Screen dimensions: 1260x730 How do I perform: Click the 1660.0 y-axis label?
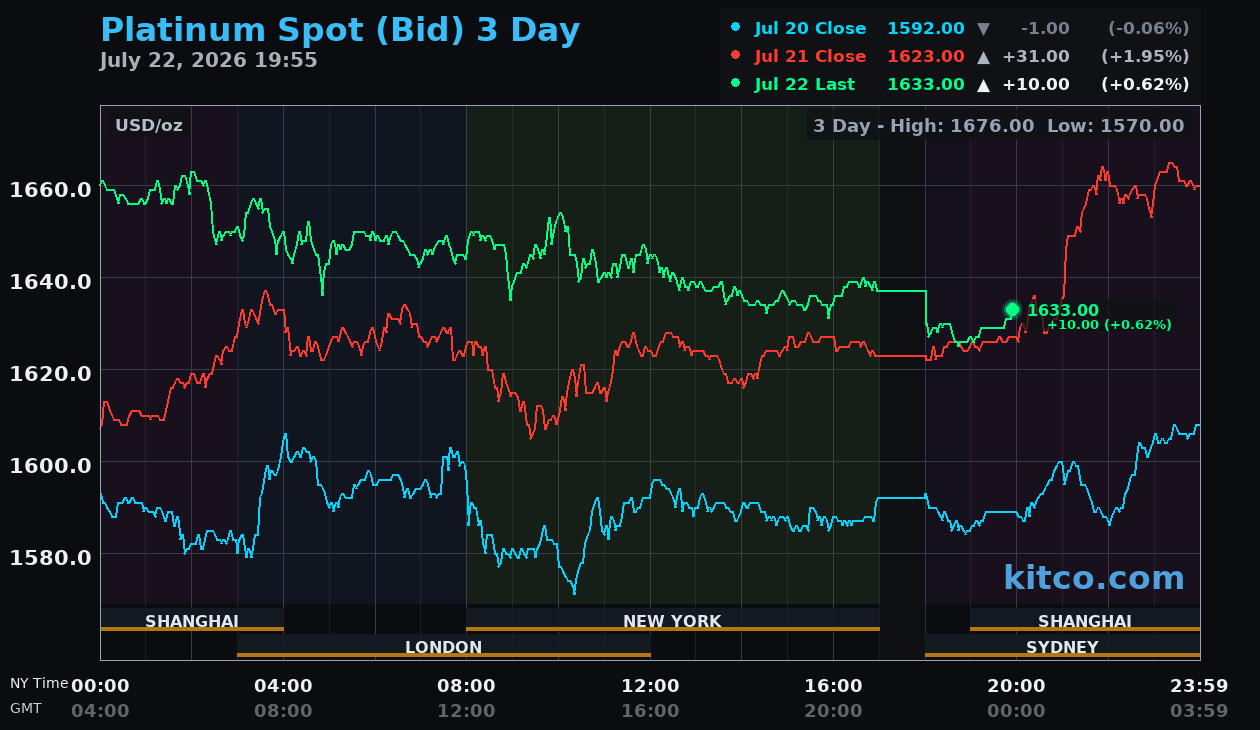coord(50,190)
